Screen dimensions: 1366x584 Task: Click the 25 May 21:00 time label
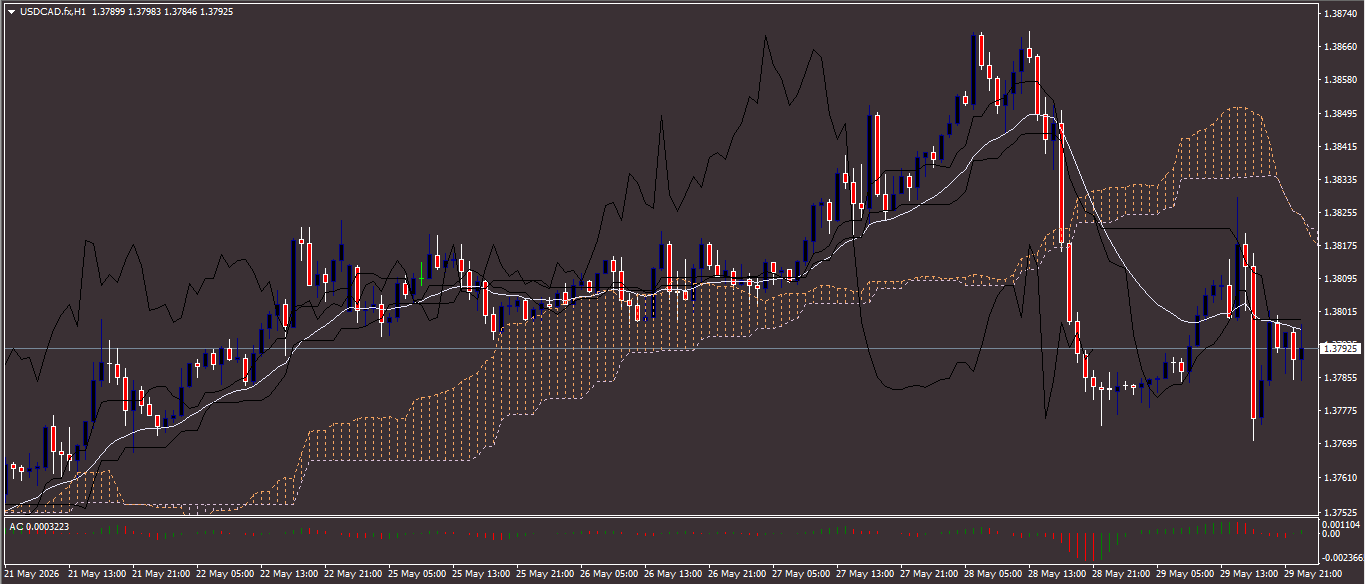coord(545,575)
